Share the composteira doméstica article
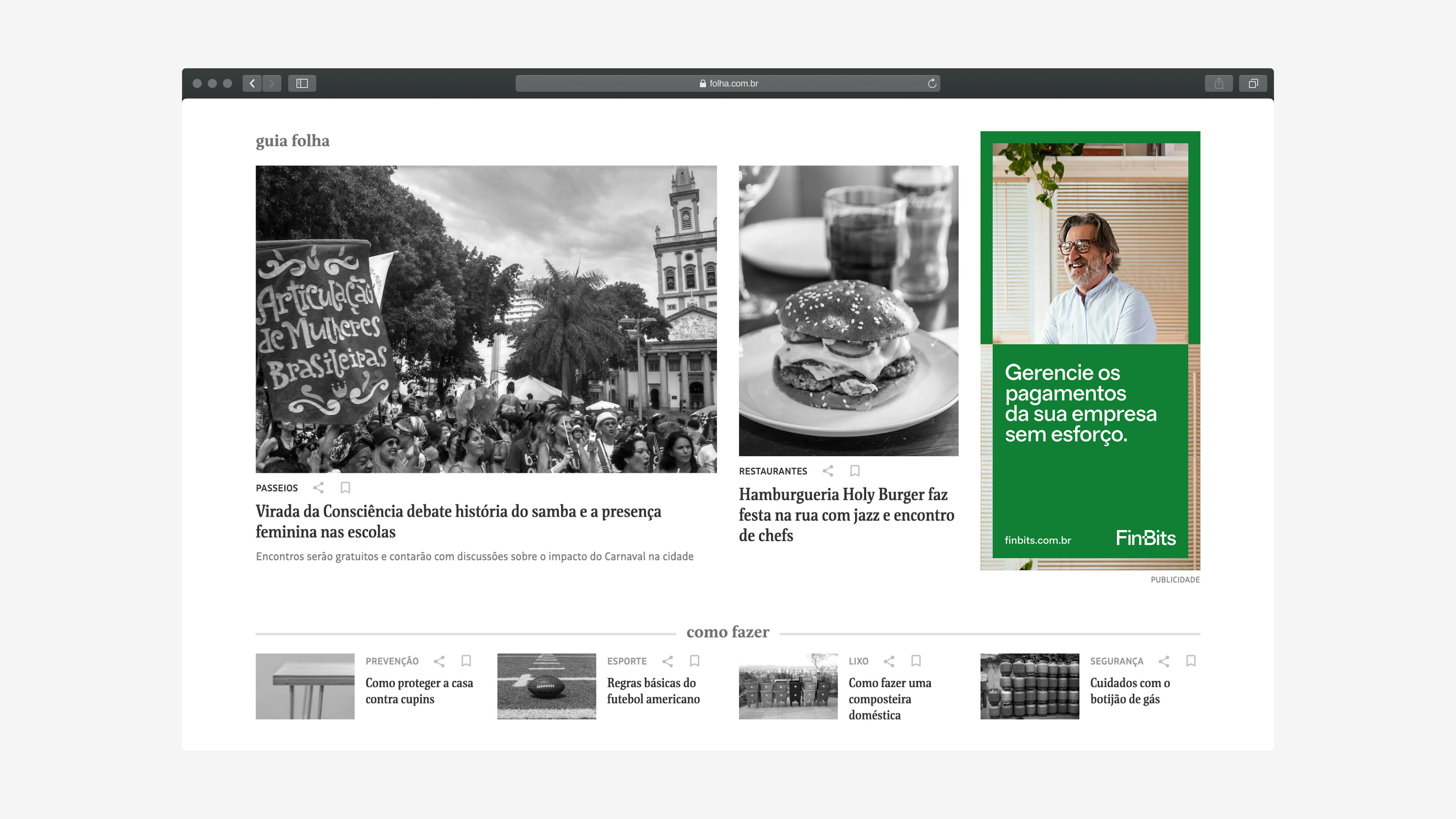 pyautogui.click(x=889, y=661)
